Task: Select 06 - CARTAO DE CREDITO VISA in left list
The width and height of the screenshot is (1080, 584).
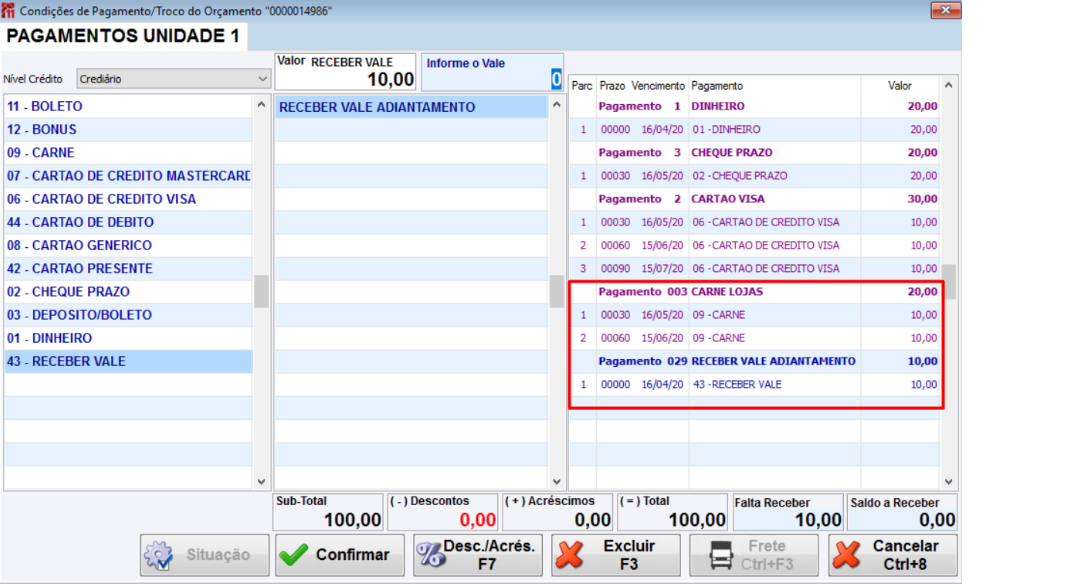Action: pyautogui.click(x=128, y=199)
